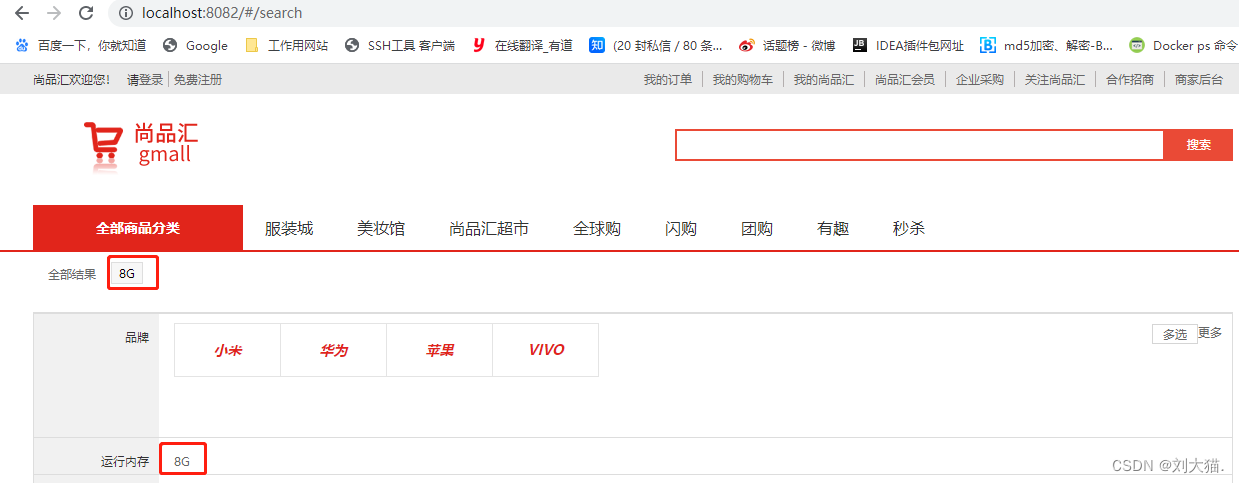This screenshot has height=483, width=1239.
Task: Reload the page with refresh icon
Action: (x=86, y=13)
